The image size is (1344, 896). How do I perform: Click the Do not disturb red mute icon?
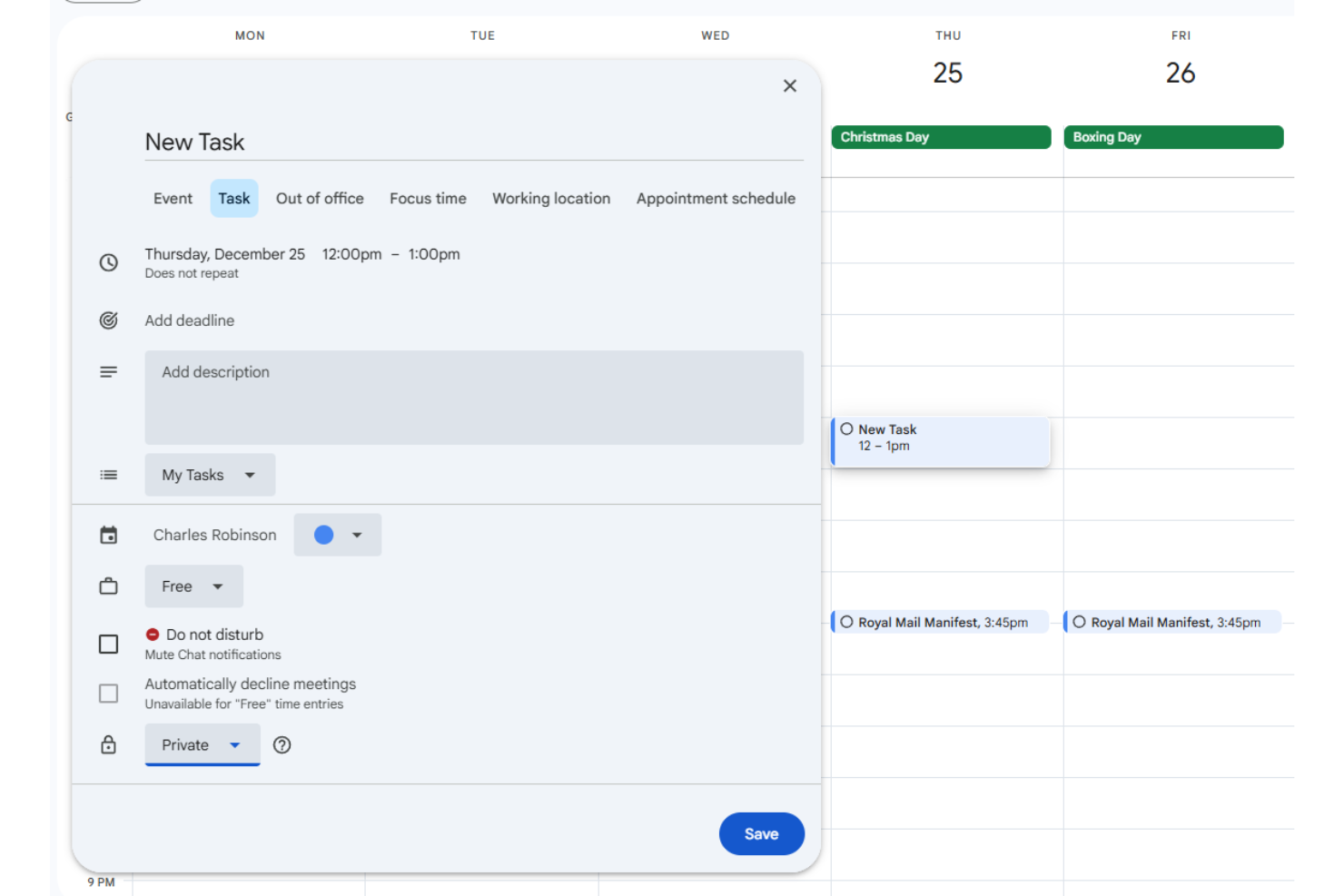pos(153,634)
